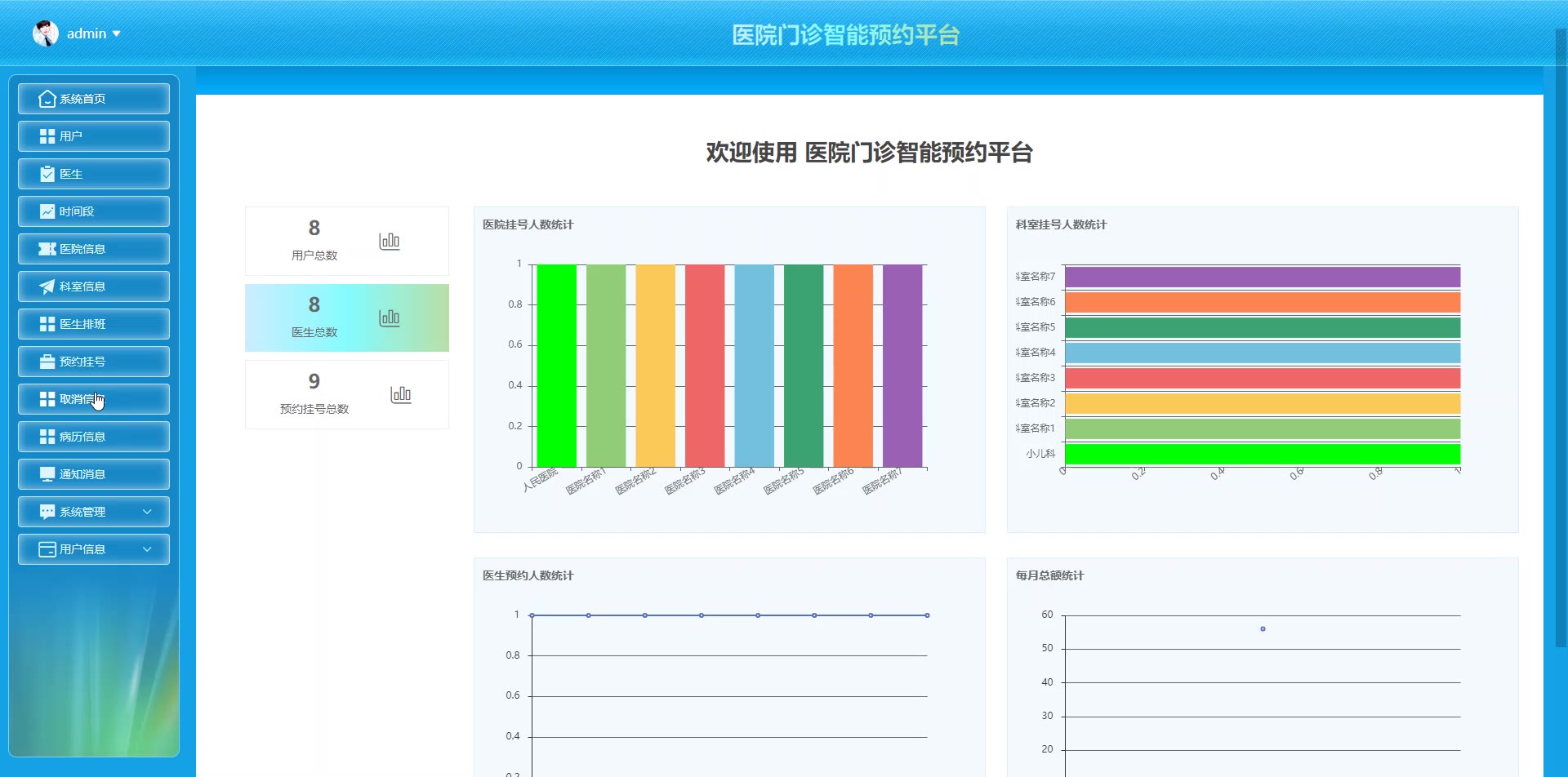Click the 用户总数 label

point(314,255)
